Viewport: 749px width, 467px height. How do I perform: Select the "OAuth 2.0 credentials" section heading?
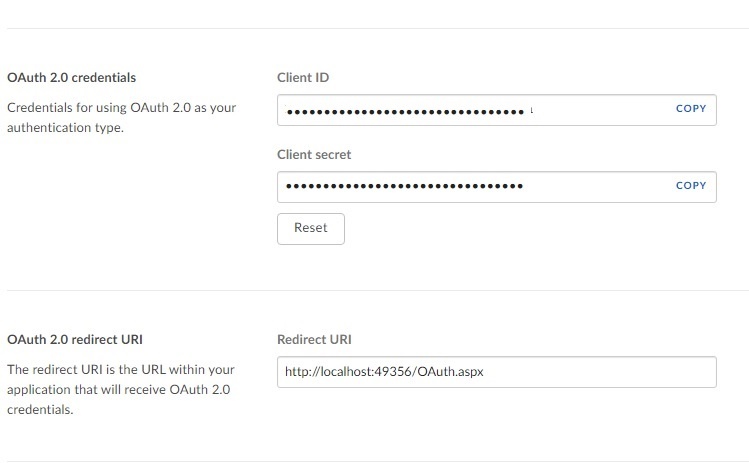(x=71, y=77)
